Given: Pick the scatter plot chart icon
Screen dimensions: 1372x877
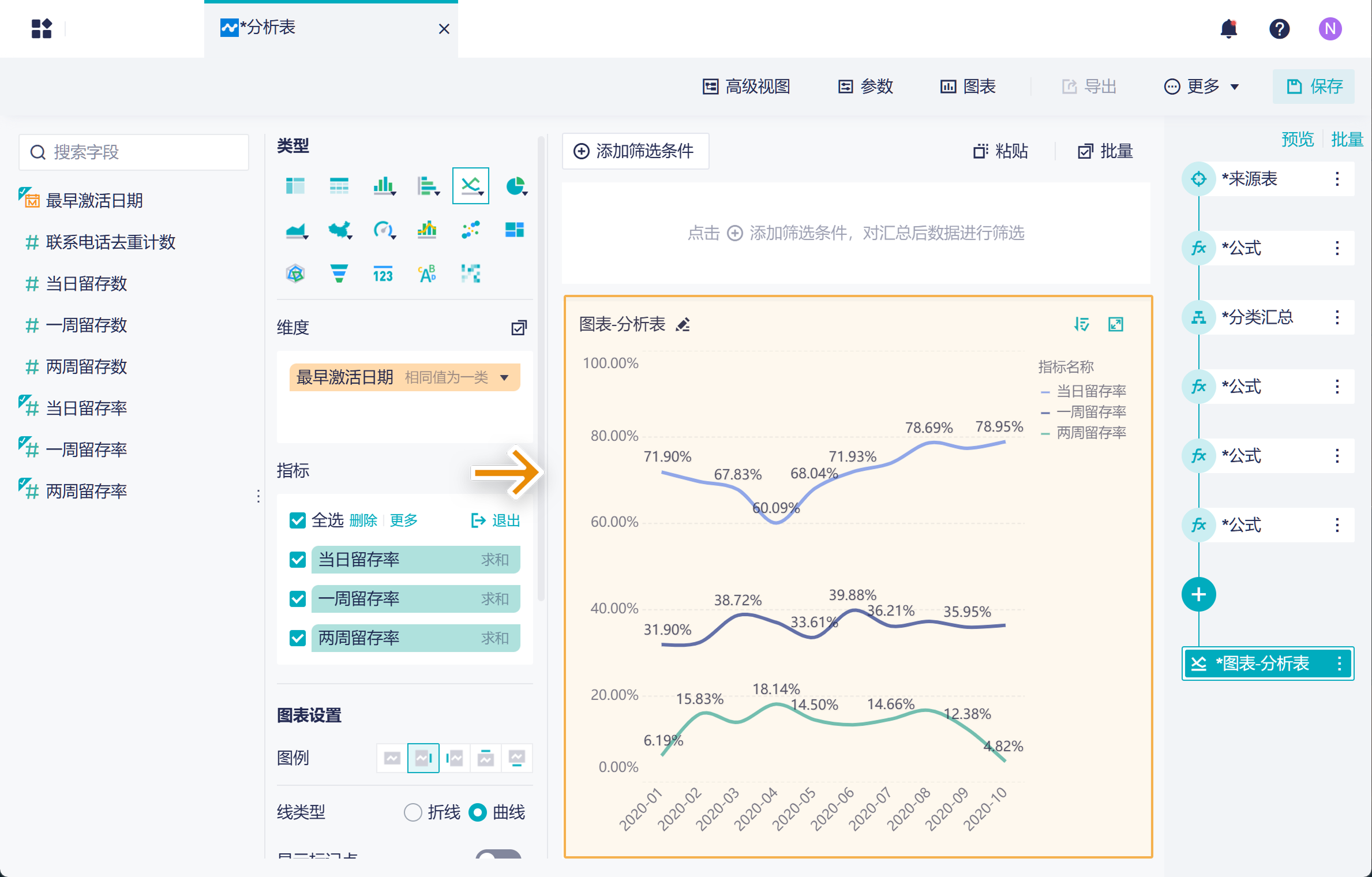Looking at the screenshot, I should click(470, 230).
